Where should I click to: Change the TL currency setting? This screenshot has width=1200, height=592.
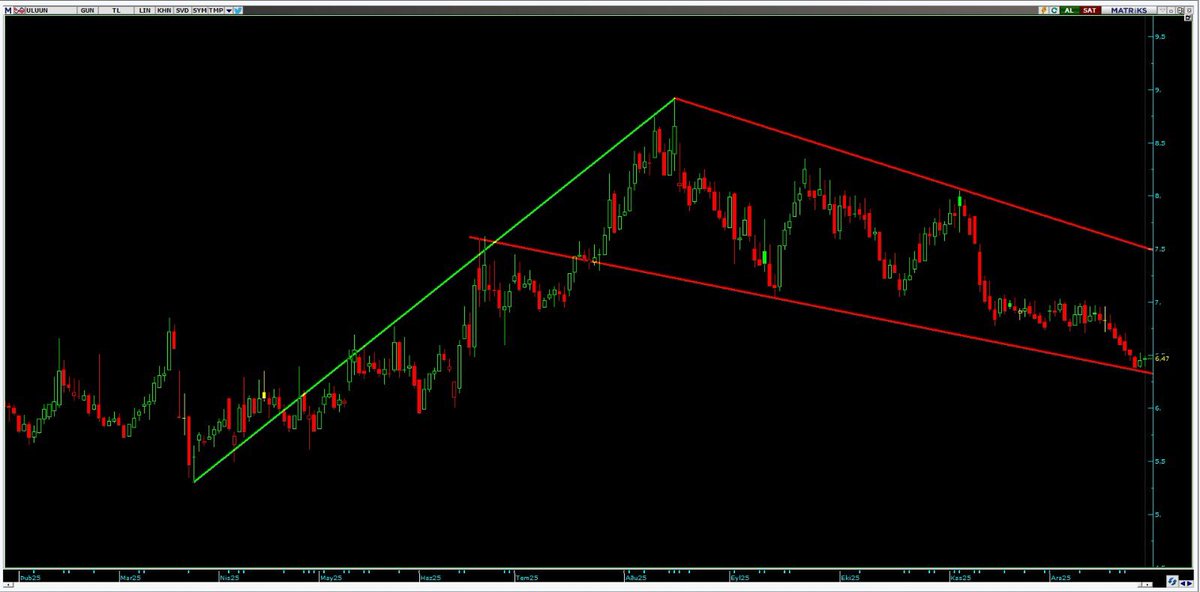[x=116, y=10]
